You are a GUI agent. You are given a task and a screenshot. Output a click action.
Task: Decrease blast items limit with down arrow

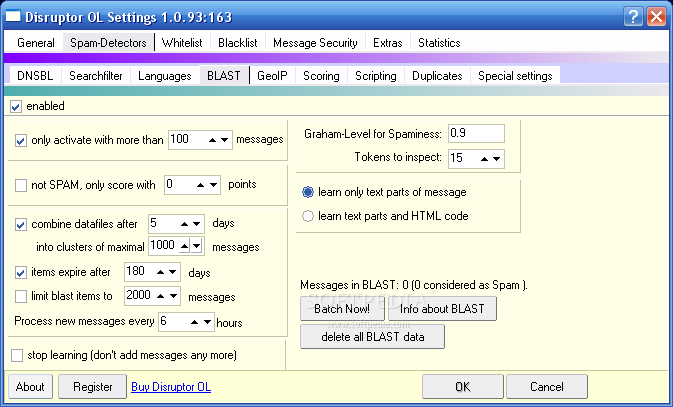point(173,296)
